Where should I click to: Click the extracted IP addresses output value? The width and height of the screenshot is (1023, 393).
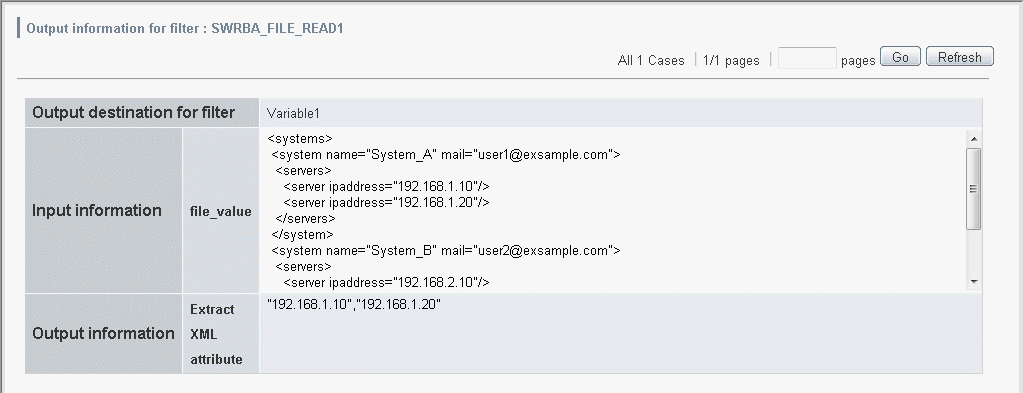pos(354,304)
